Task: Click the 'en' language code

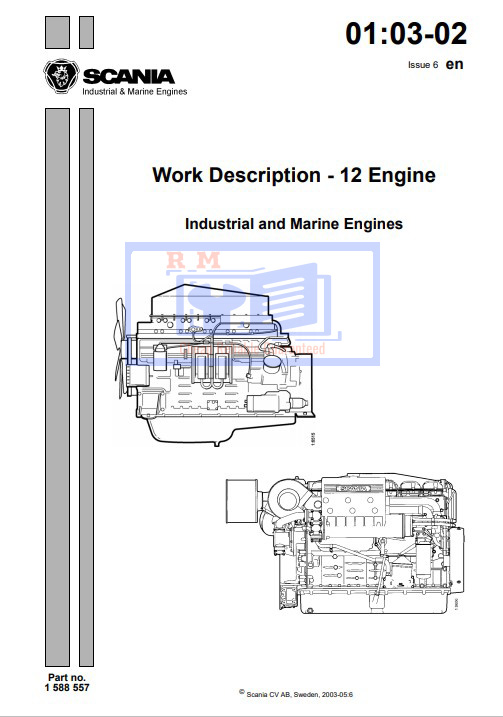Action: 454,64
